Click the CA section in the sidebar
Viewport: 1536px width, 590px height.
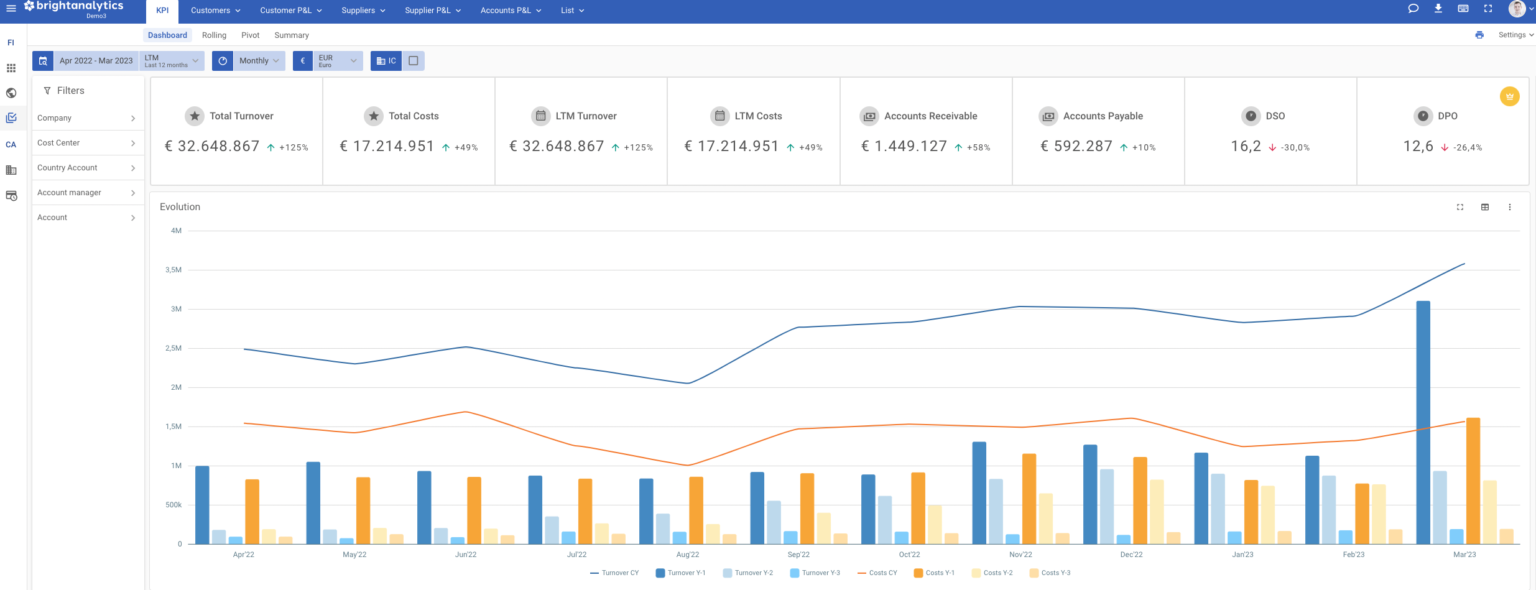click(x=11, y=144)
